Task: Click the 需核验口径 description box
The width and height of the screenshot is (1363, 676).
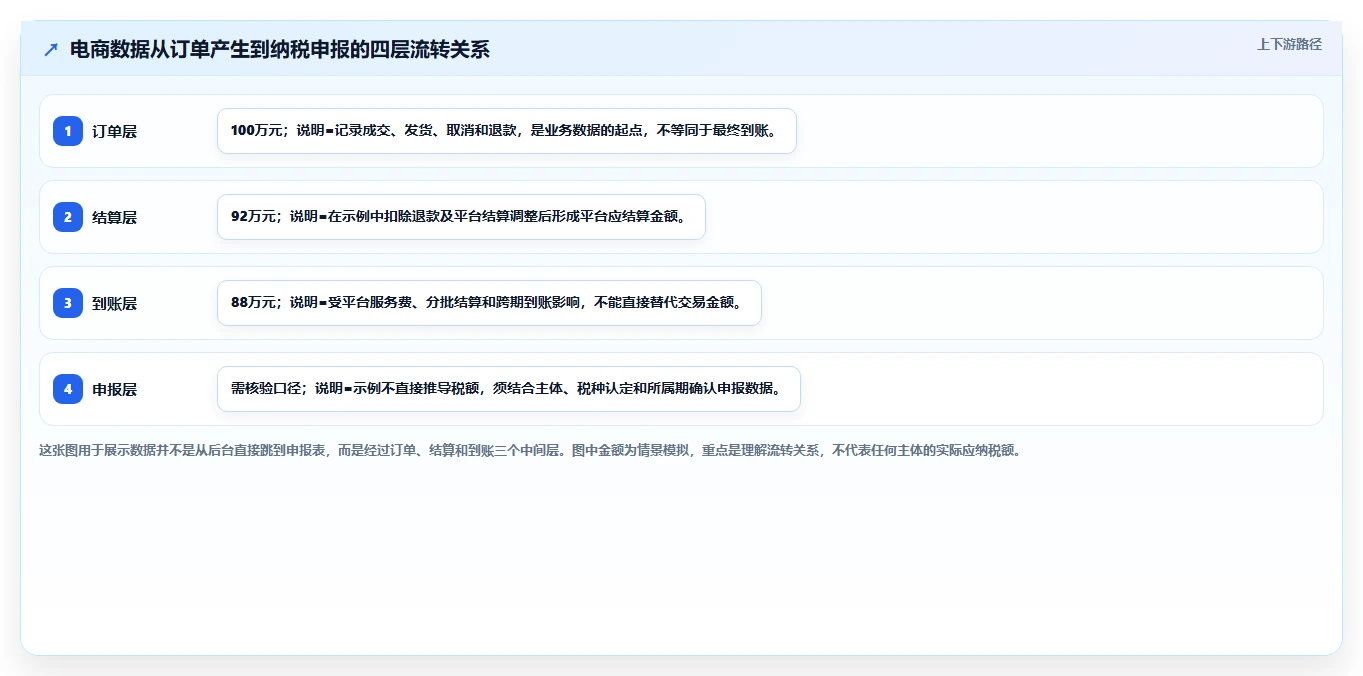Action: pos(509,389)
